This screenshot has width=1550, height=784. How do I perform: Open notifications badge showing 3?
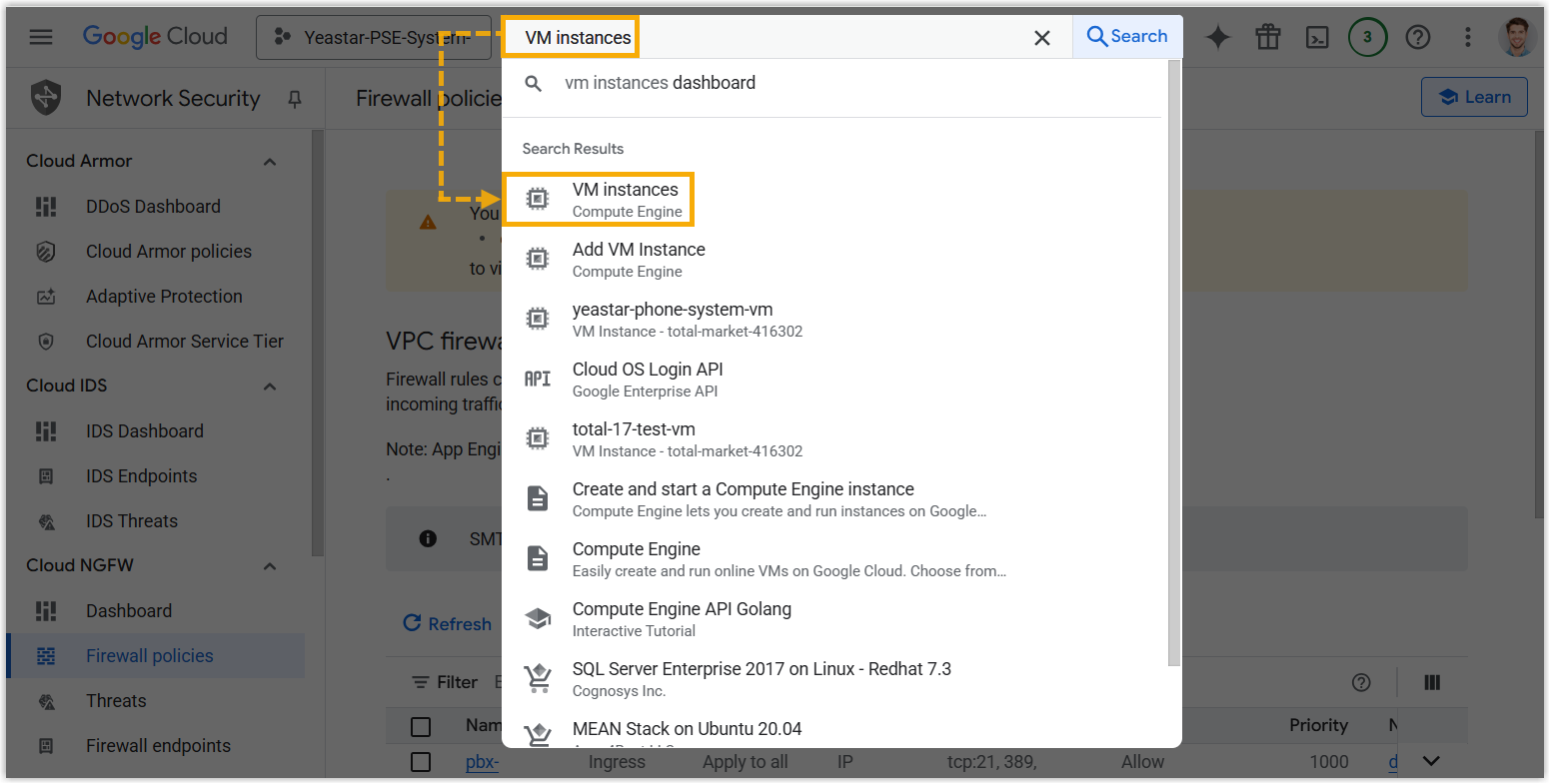[x=1367, y=38]
